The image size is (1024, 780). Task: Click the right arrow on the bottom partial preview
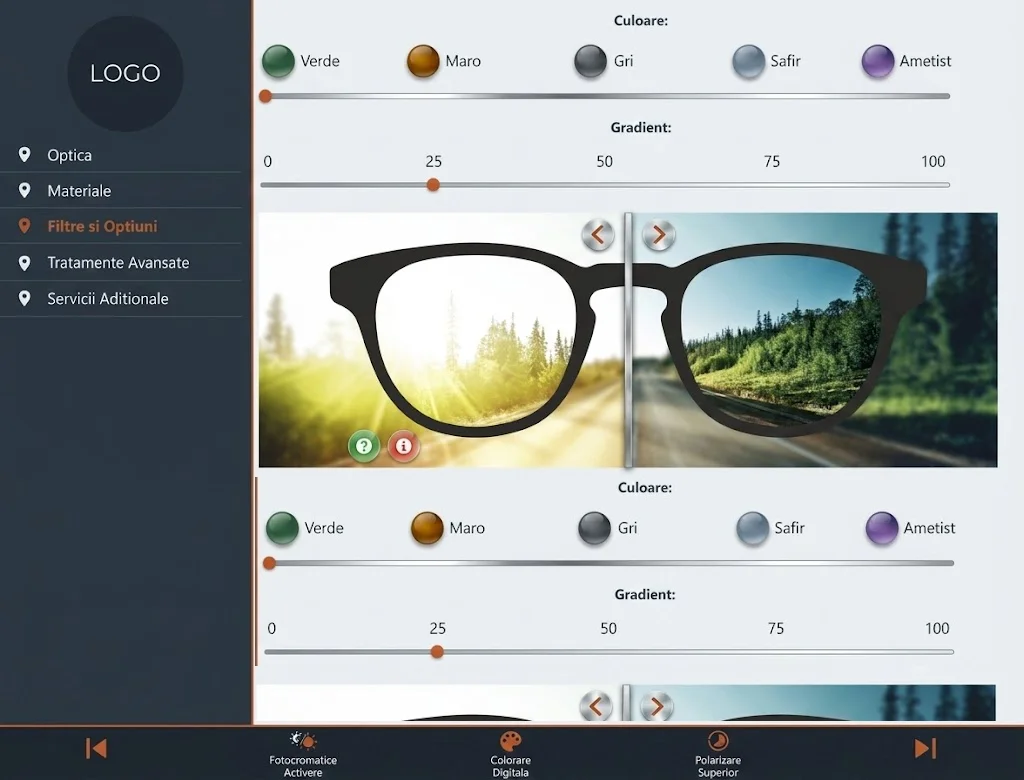click(x=656, y=706)
